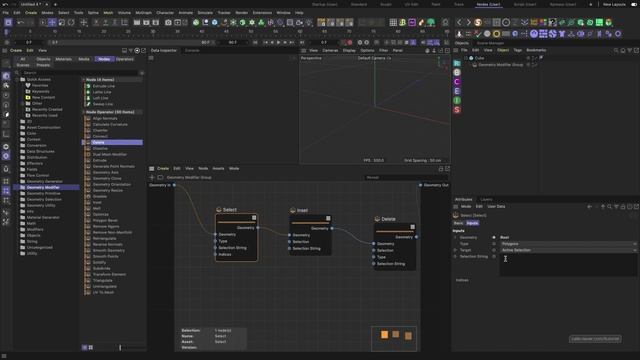Image resolution: width=640 pixels, height=360 pixels.
Task: Toggle the Reset checkbox for Geometry input
Action: tap(494, 237)
